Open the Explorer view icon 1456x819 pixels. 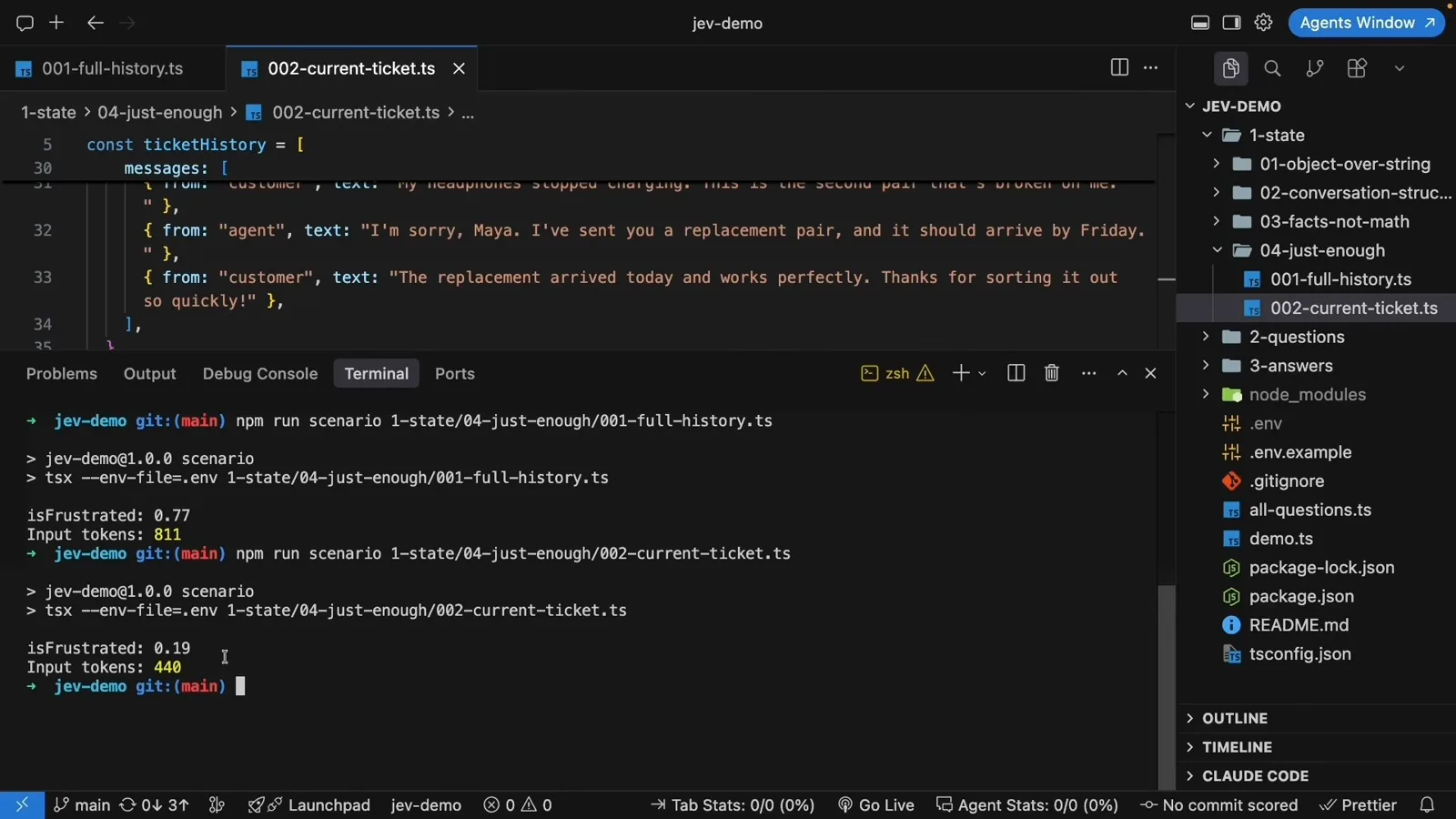pos(1230,68)
